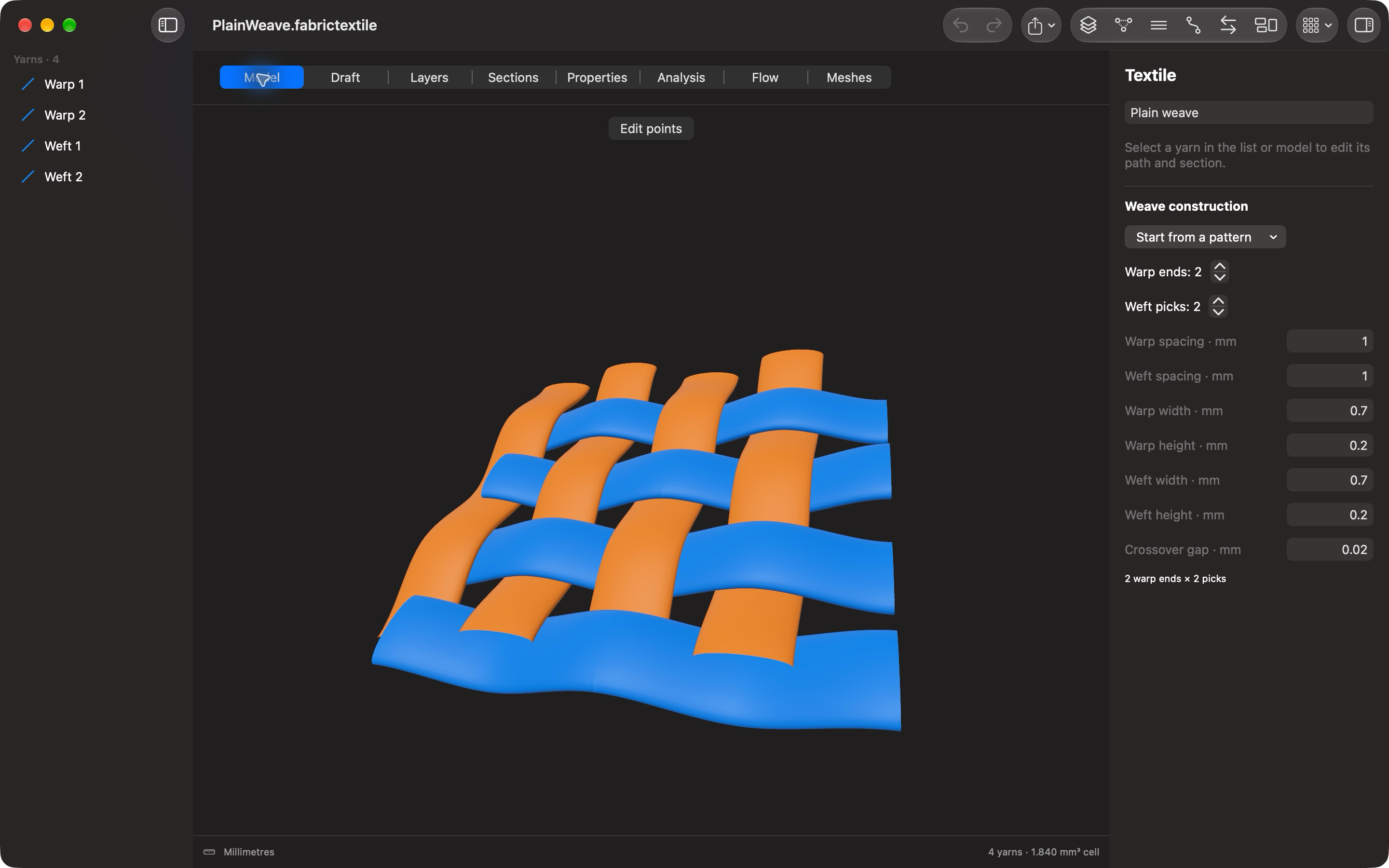Screen dimensions: 1389x868
Task: Open the grid view options dropdown
Action: (1317, 25)
